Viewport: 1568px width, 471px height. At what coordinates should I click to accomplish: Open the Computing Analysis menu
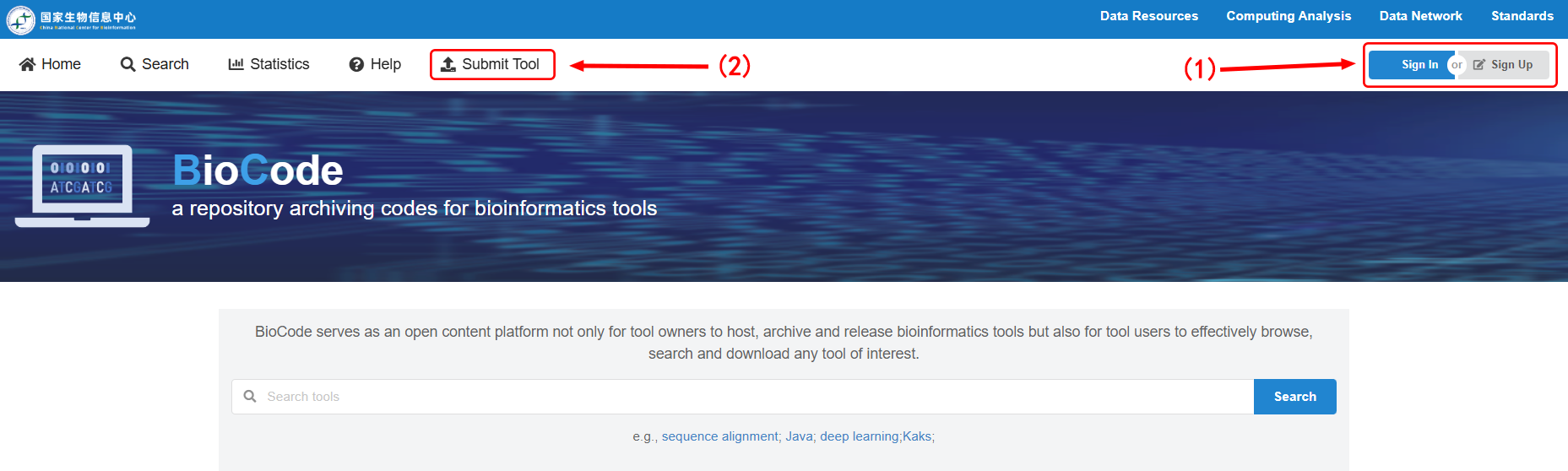(1289, 16)
